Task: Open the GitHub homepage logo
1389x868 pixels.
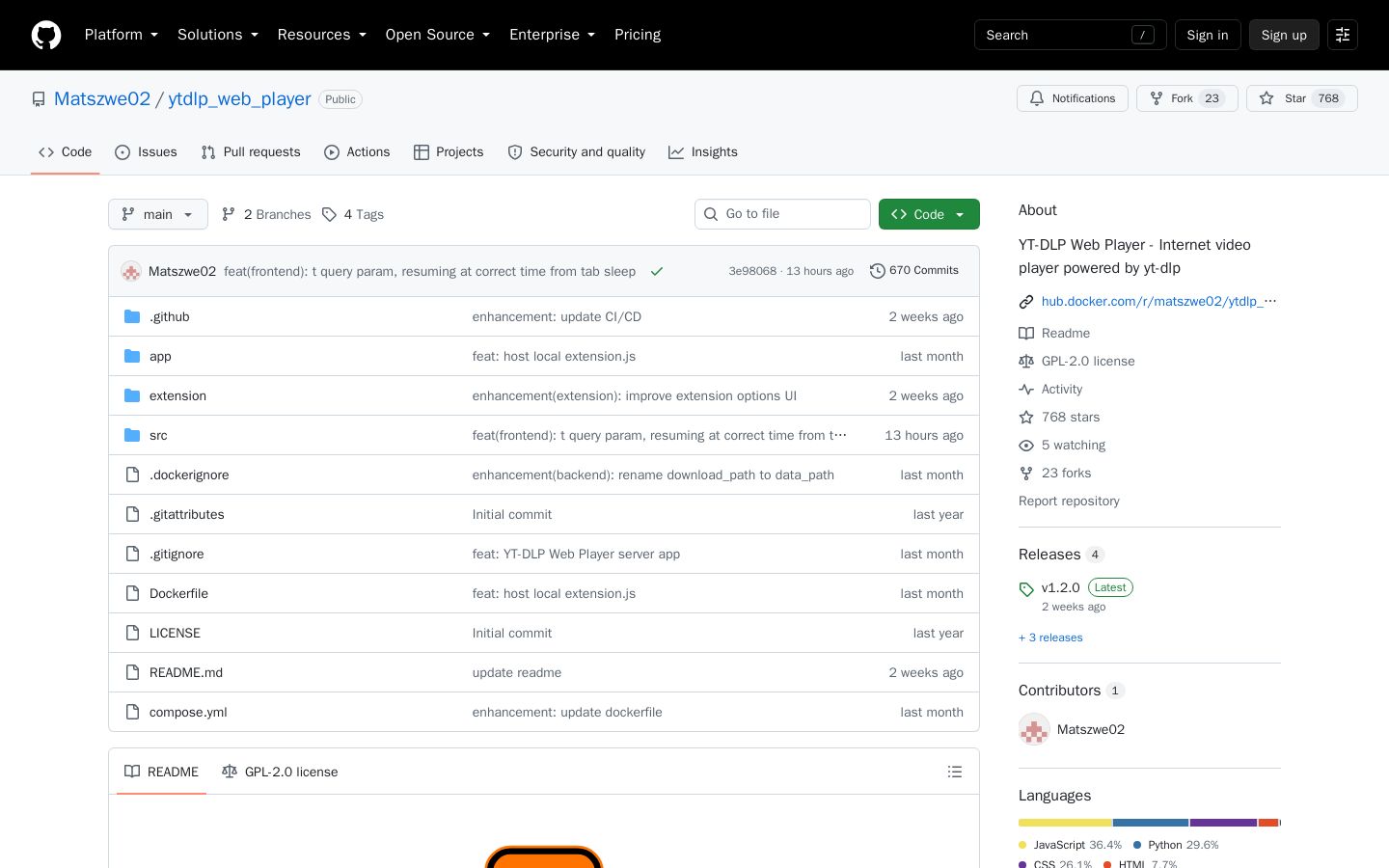Action: click(x=46, y=35)
